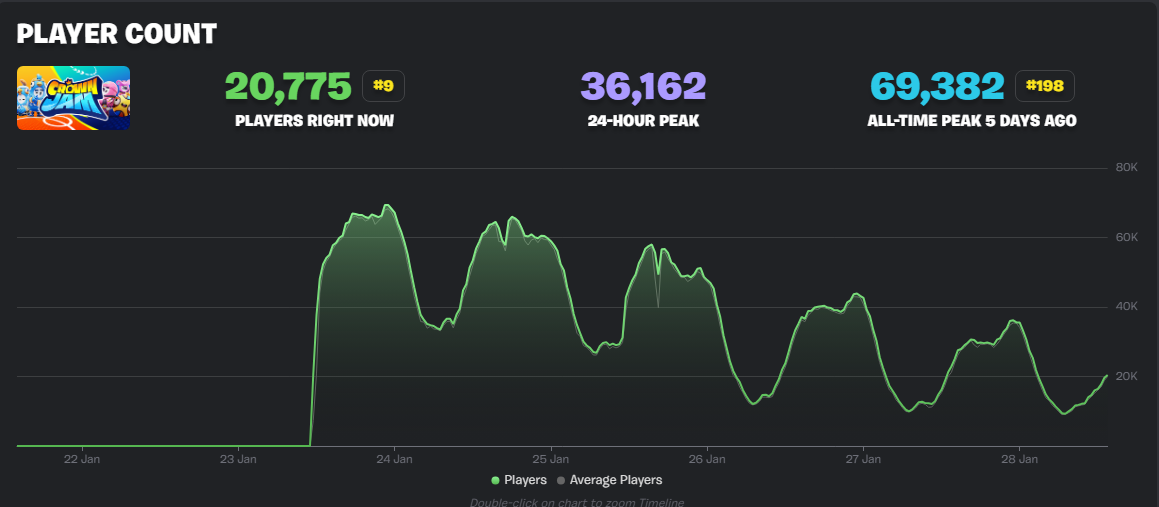Screen dimensions: 1159x507
Task: Click the 23 Jan axis label
Action: coord(238,459)
